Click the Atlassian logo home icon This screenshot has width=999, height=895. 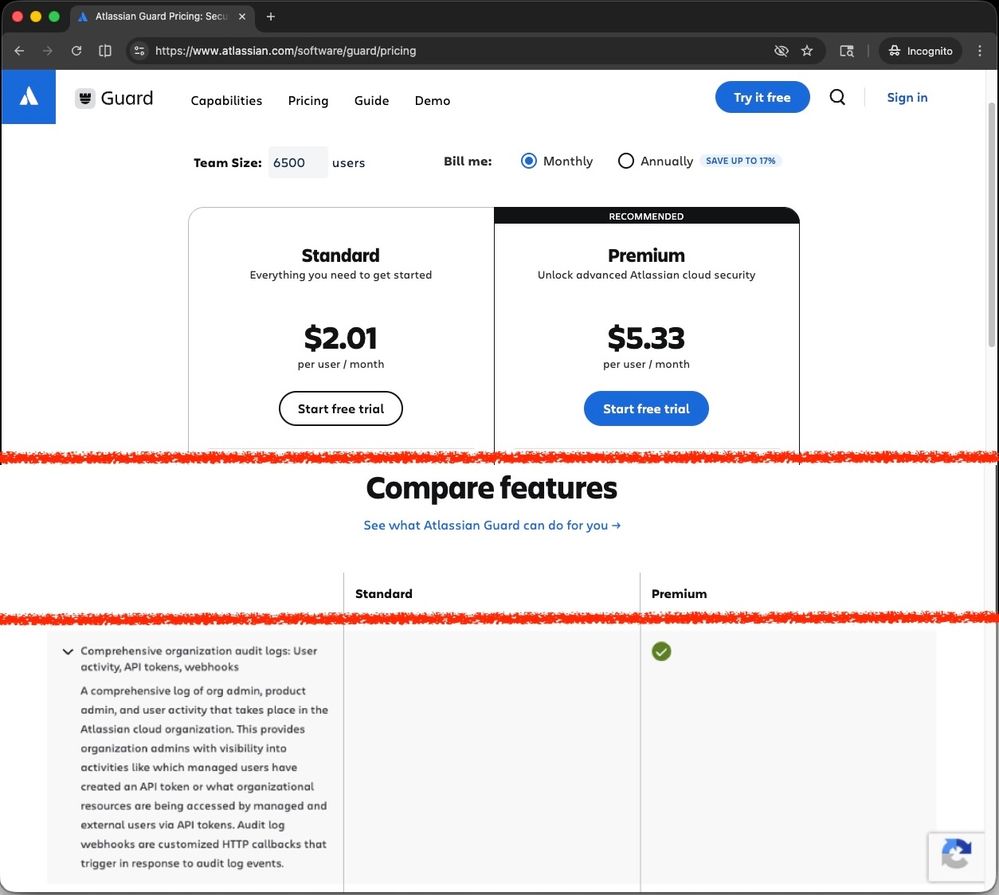(29, 97)
